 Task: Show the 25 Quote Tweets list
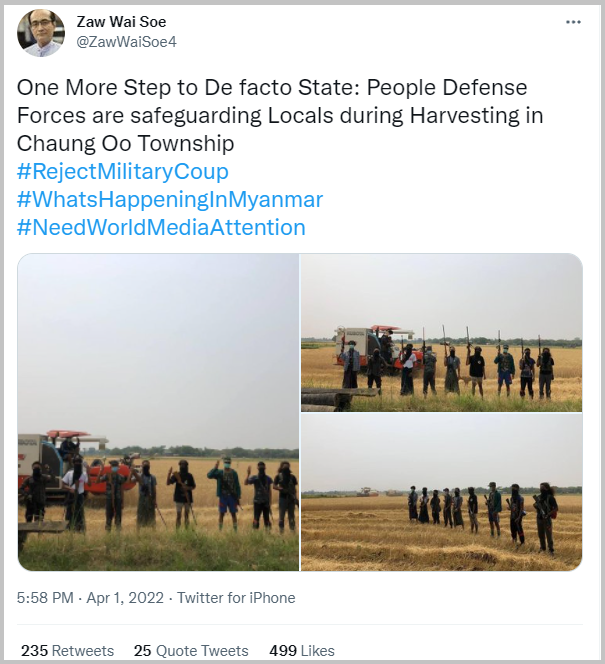tap(191, 650)
